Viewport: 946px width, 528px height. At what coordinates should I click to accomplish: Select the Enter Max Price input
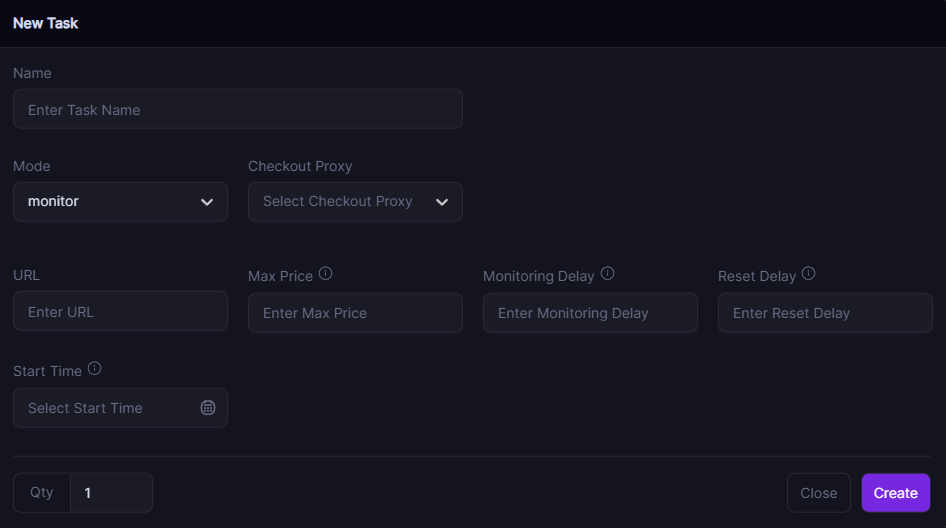click(355, 313)
